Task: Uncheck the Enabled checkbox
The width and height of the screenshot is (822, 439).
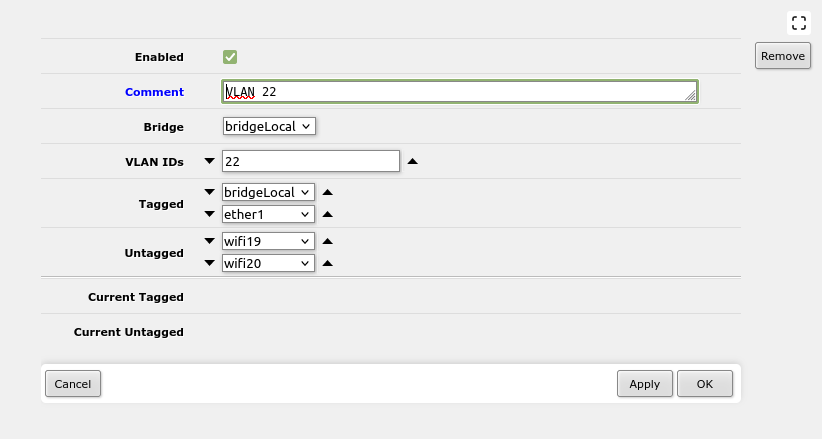Action: 230,57
